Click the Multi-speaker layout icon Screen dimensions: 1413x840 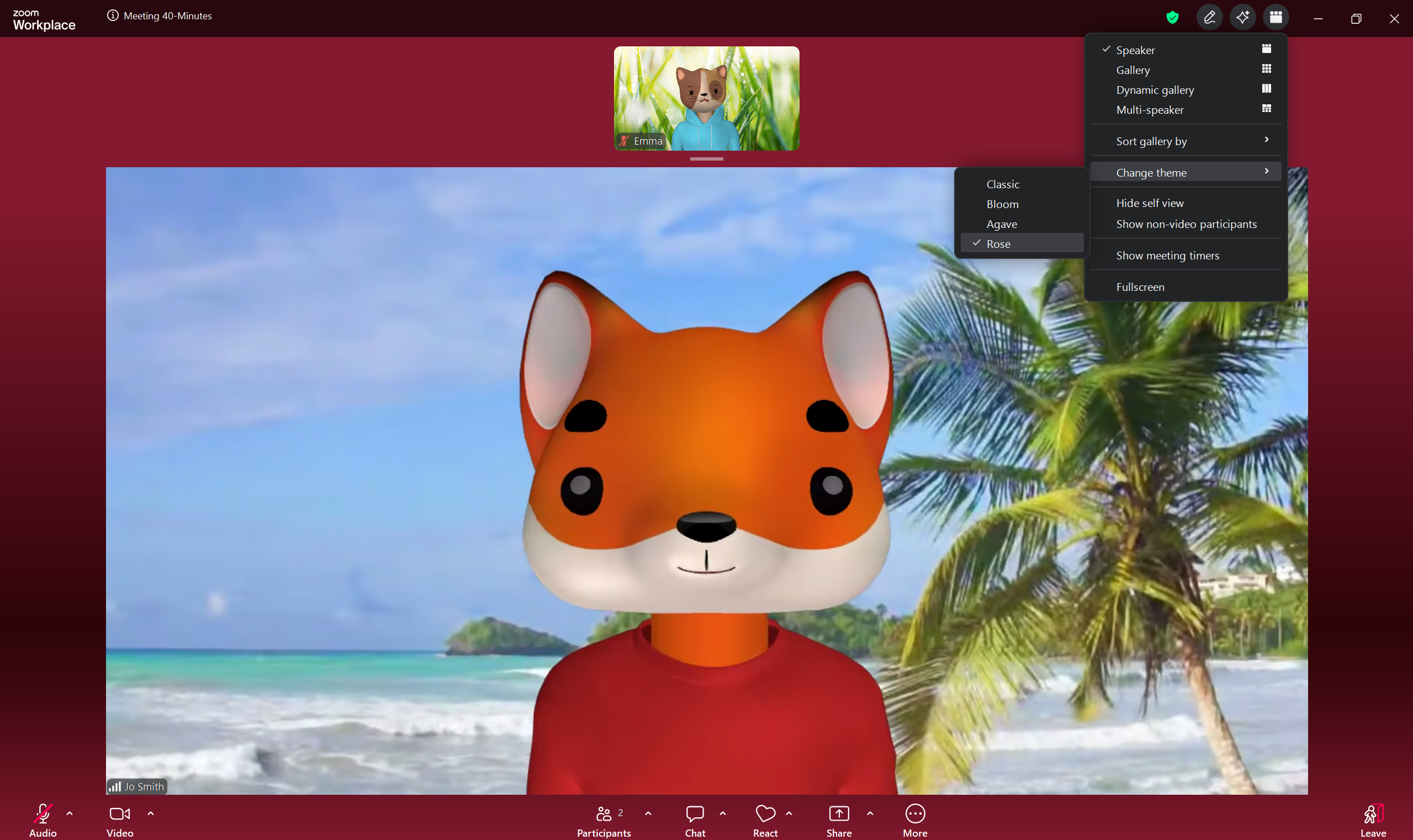pyautogui.click(x=1266, y=108)
